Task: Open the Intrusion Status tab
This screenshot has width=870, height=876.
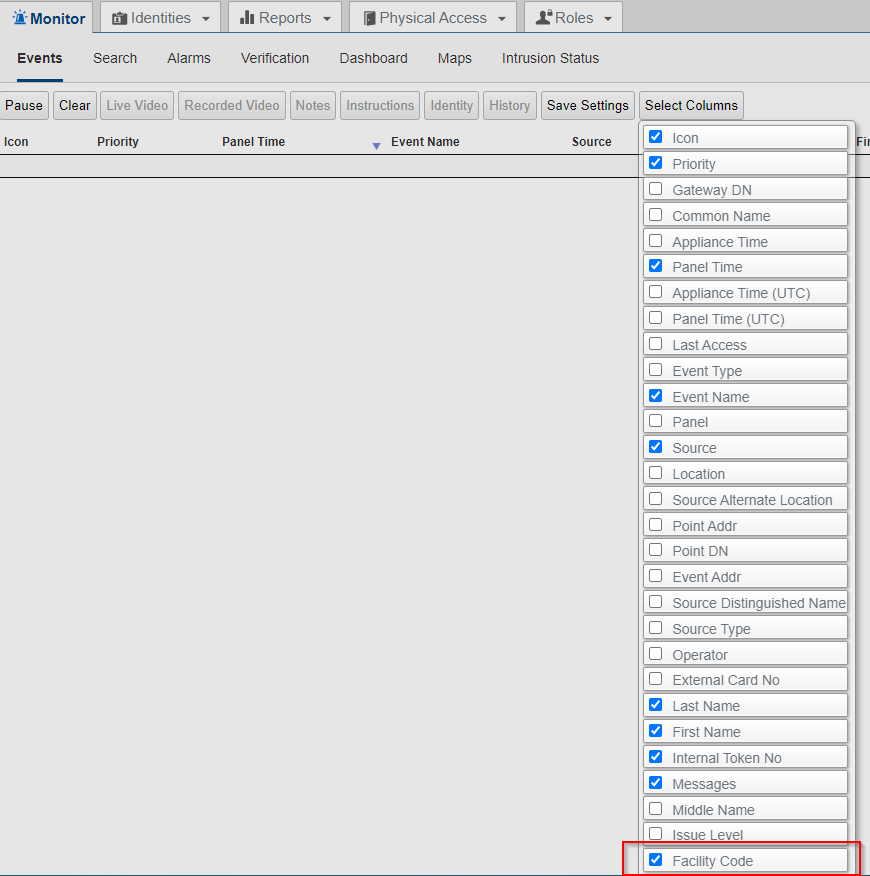Action: point(550,58)
